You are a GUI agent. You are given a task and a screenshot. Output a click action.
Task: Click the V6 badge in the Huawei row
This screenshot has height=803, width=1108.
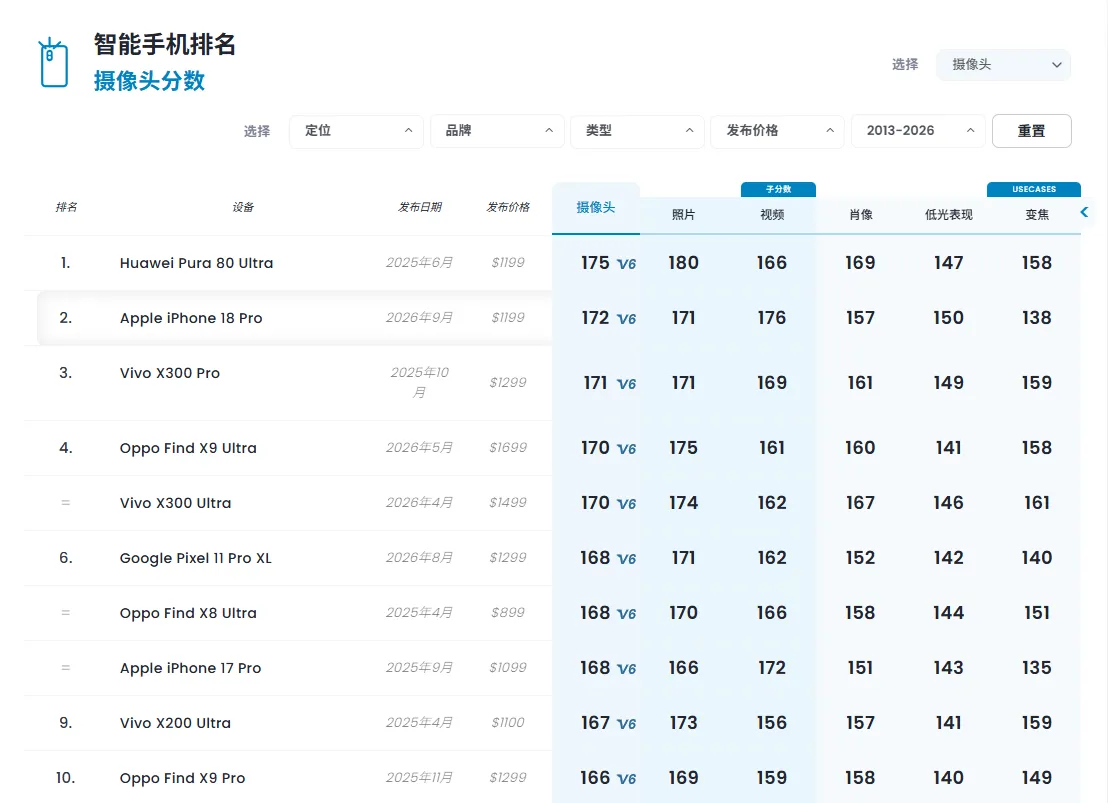coord(626,264)
